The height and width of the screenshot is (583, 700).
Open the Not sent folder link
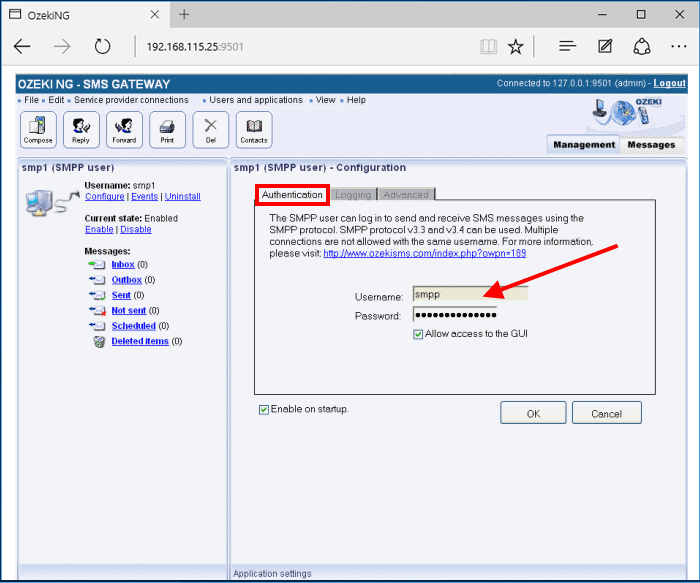[x=129, y=310]
